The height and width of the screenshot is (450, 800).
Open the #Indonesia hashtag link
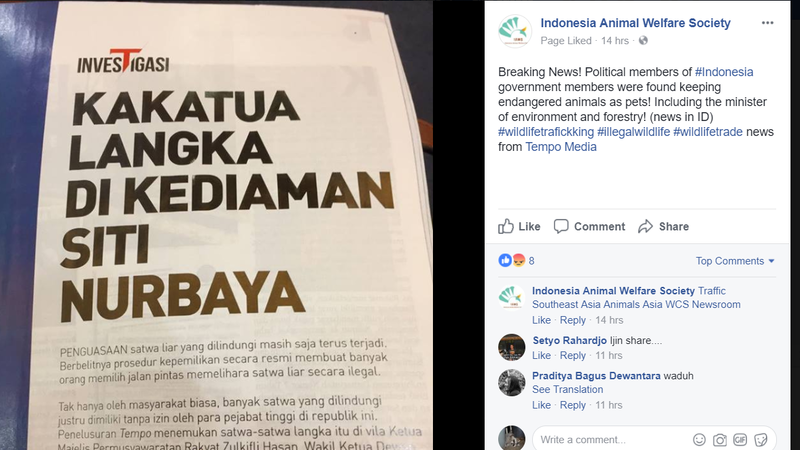[724, 72]
